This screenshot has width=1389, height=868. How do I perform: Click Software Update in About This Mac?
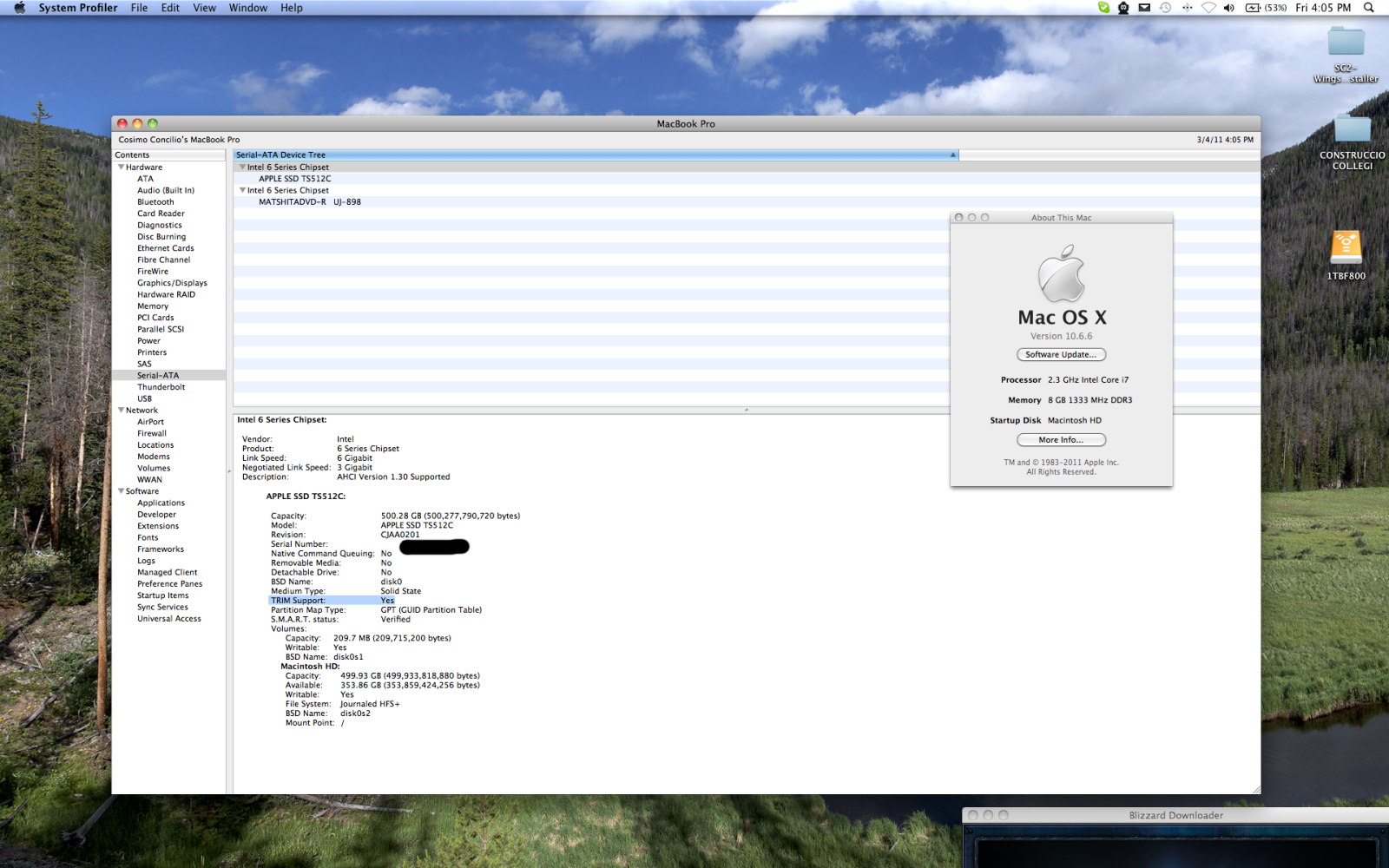coord(1061,354)
